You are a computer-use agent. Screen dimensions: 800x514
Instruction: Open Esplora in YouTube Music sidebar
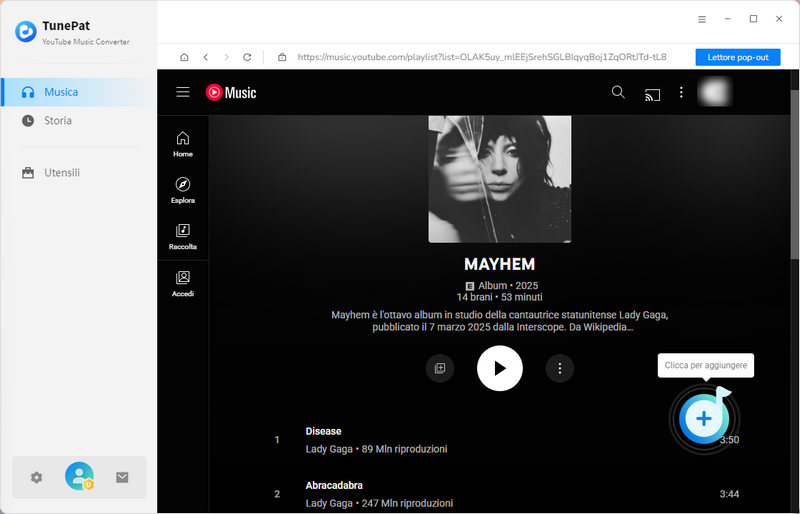[183, 190]
